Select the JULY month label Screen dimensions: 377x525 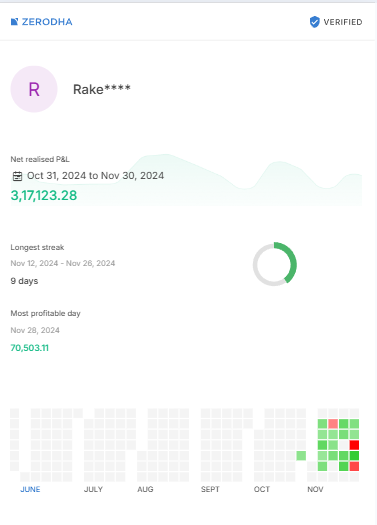point(93,489)
